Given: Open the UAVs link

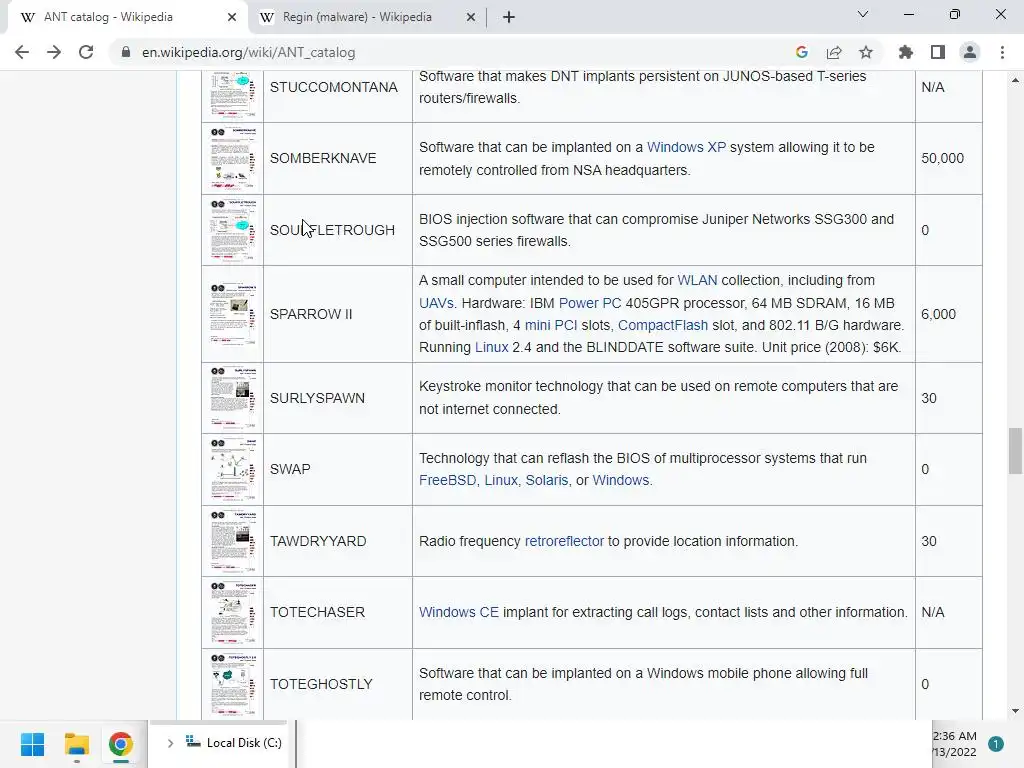Looking at the screenshot, I should [436, 303].
